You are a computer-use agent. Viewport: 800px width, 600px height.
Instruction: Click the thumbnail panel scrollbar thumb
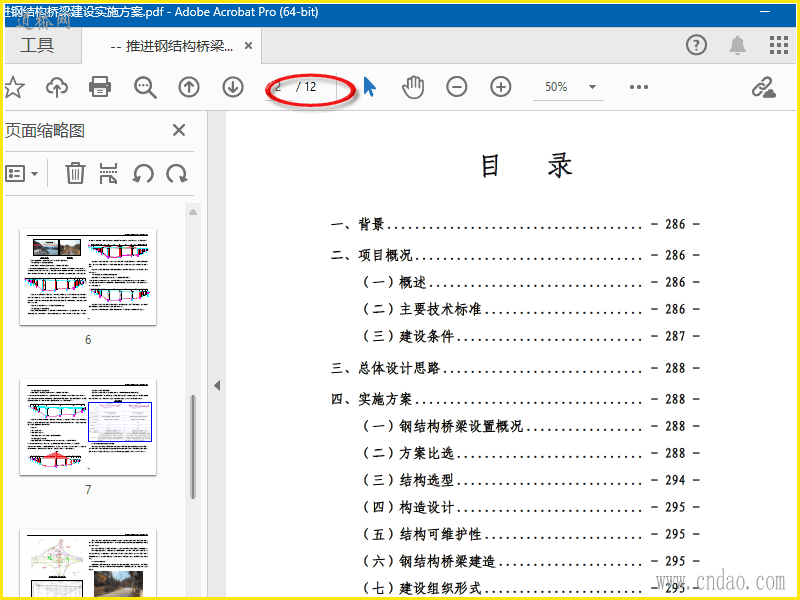click(193, 446)
